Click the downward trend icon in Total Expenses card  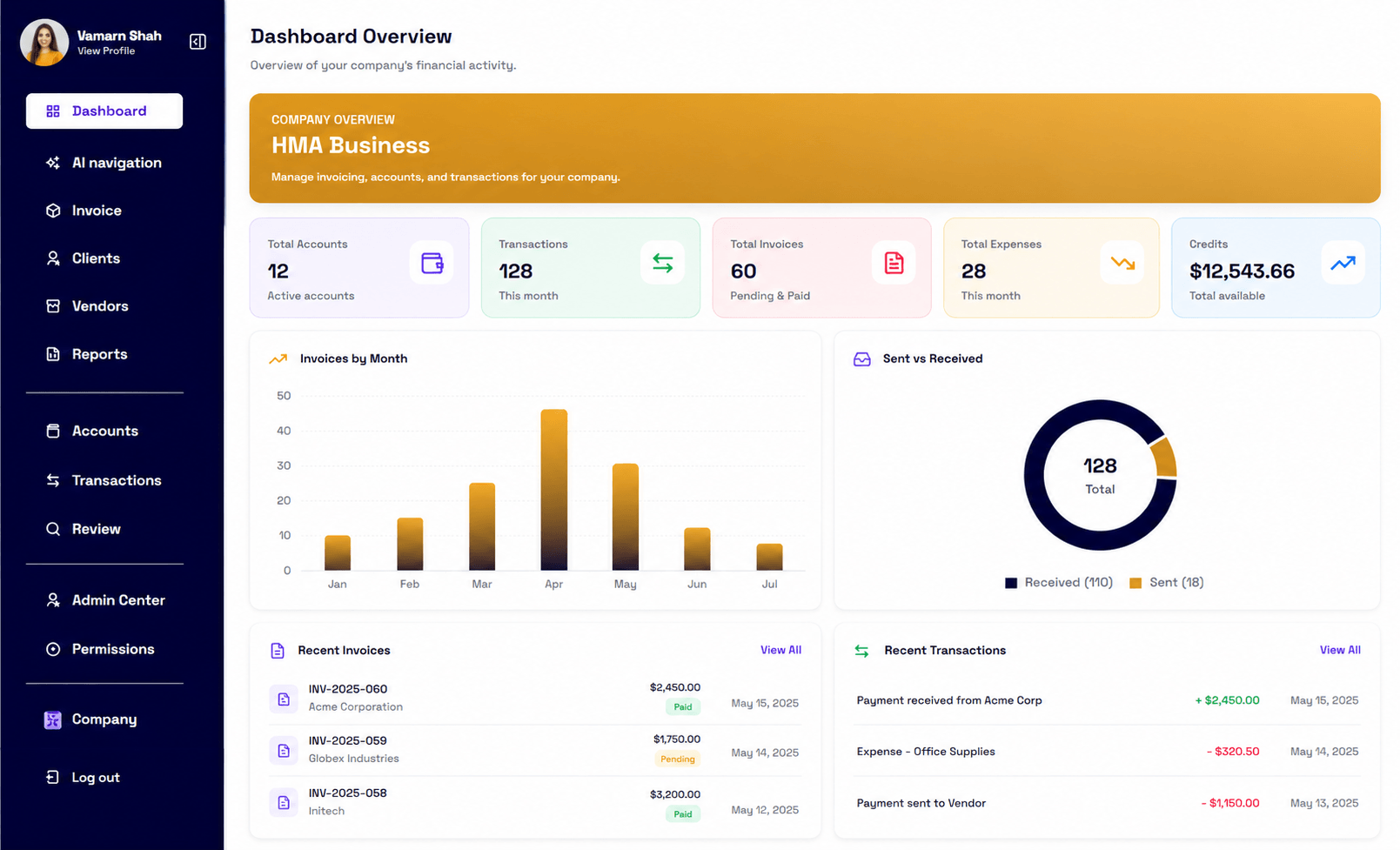coord(1122,263)
